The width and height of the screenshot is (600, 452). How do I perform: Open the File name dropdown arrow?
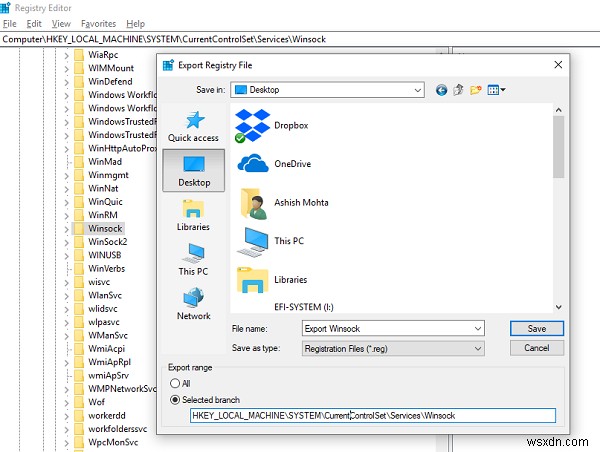[x=478, y=329]
